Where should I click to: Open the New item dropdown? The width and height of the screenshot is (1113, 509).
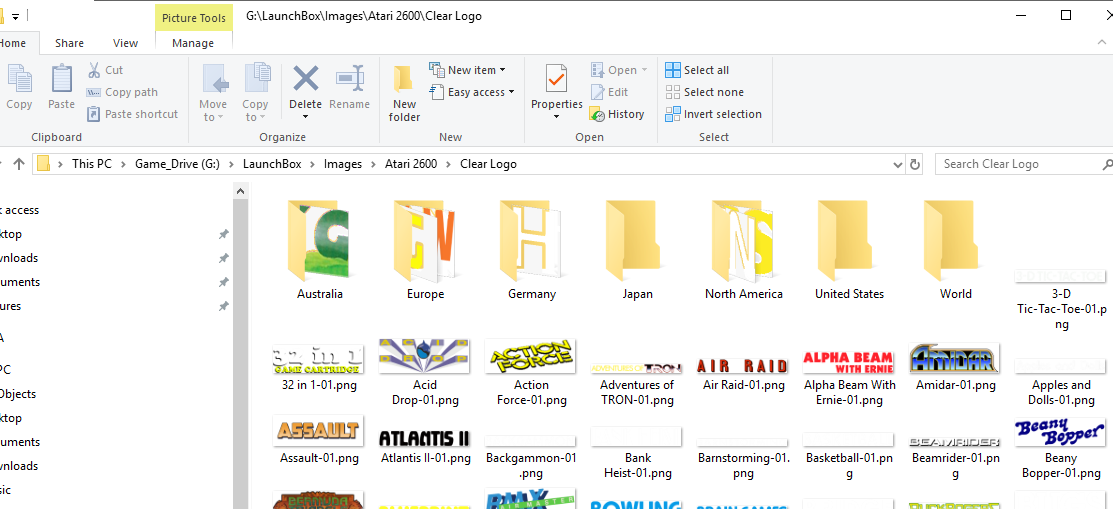coord(468,70)
